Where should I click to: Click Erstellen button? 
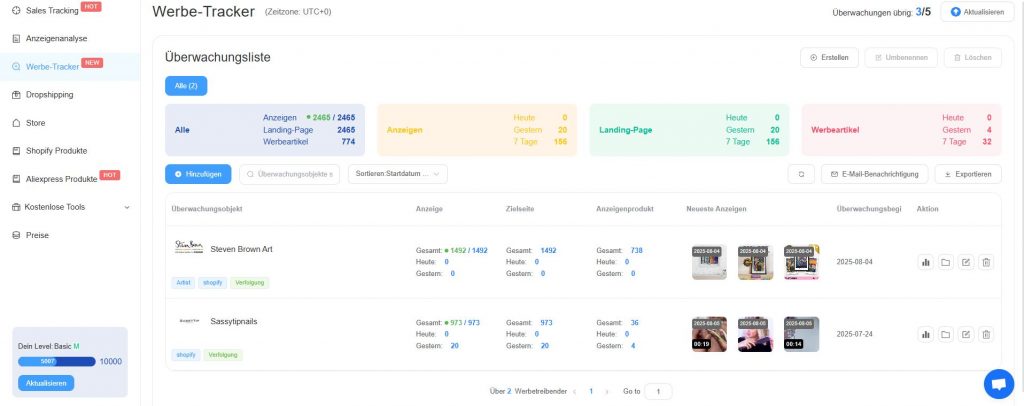coord(829,57)
